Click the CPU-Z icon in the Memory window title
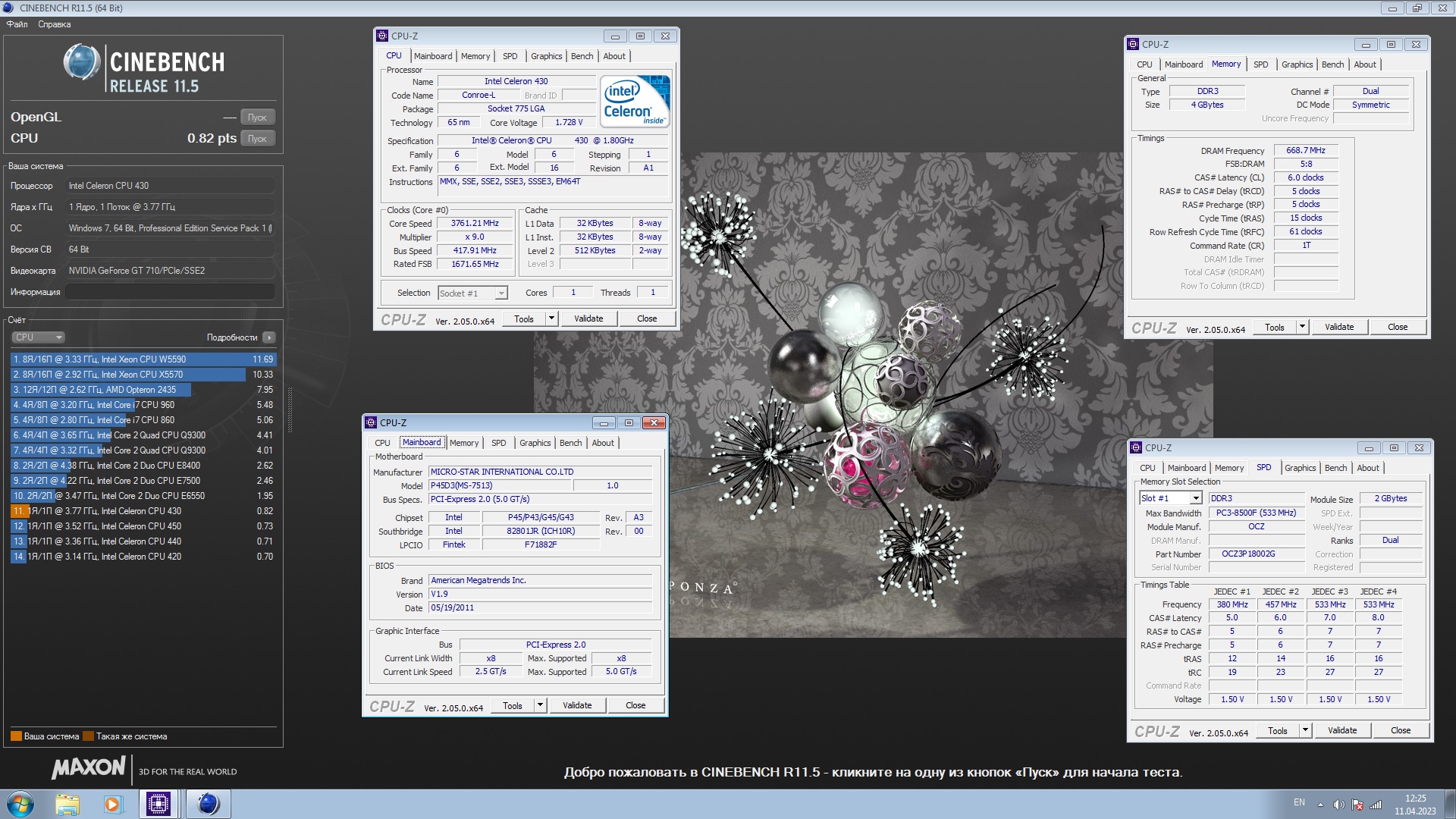The width and height of the screenshot is (1456, 819). click(x=1134, y=44)
